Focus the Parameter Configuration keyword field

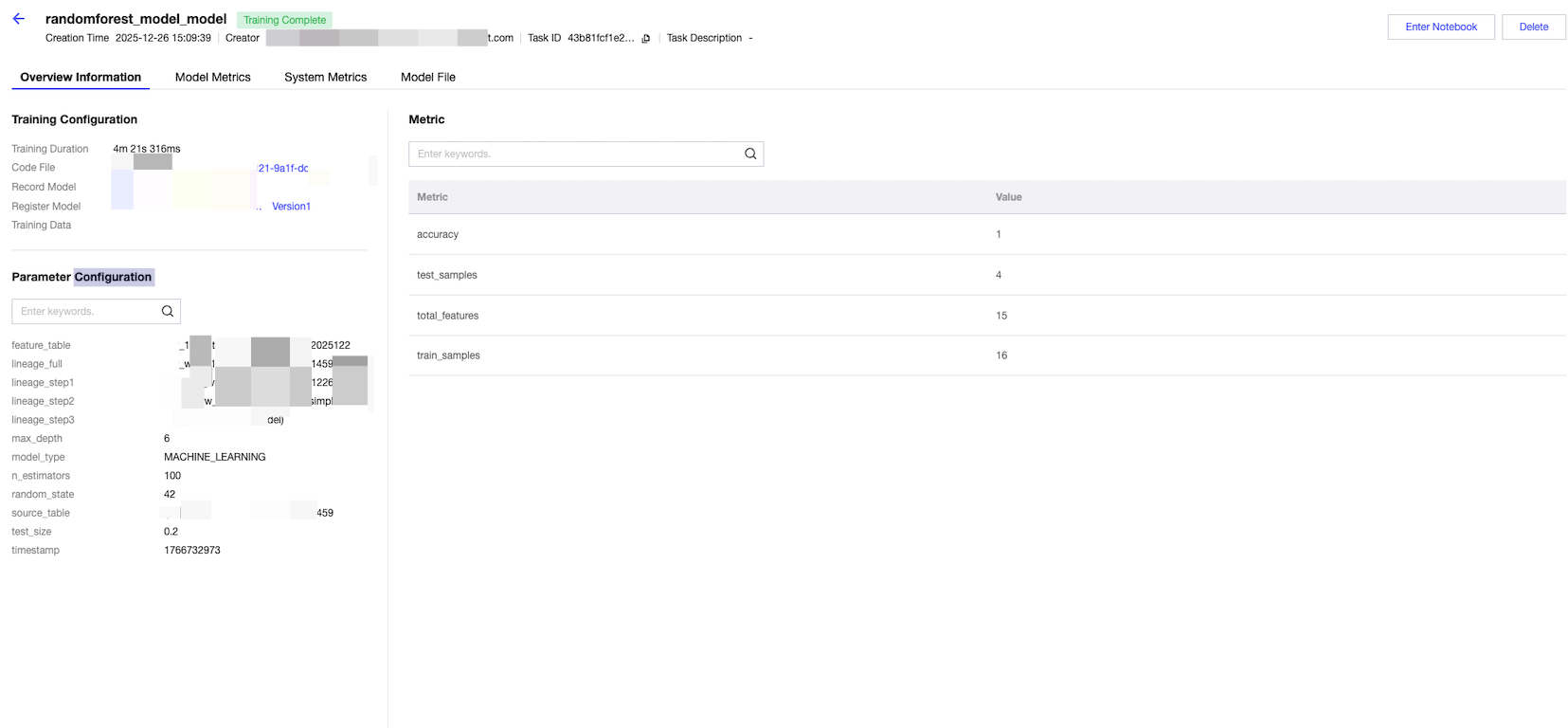85,311
